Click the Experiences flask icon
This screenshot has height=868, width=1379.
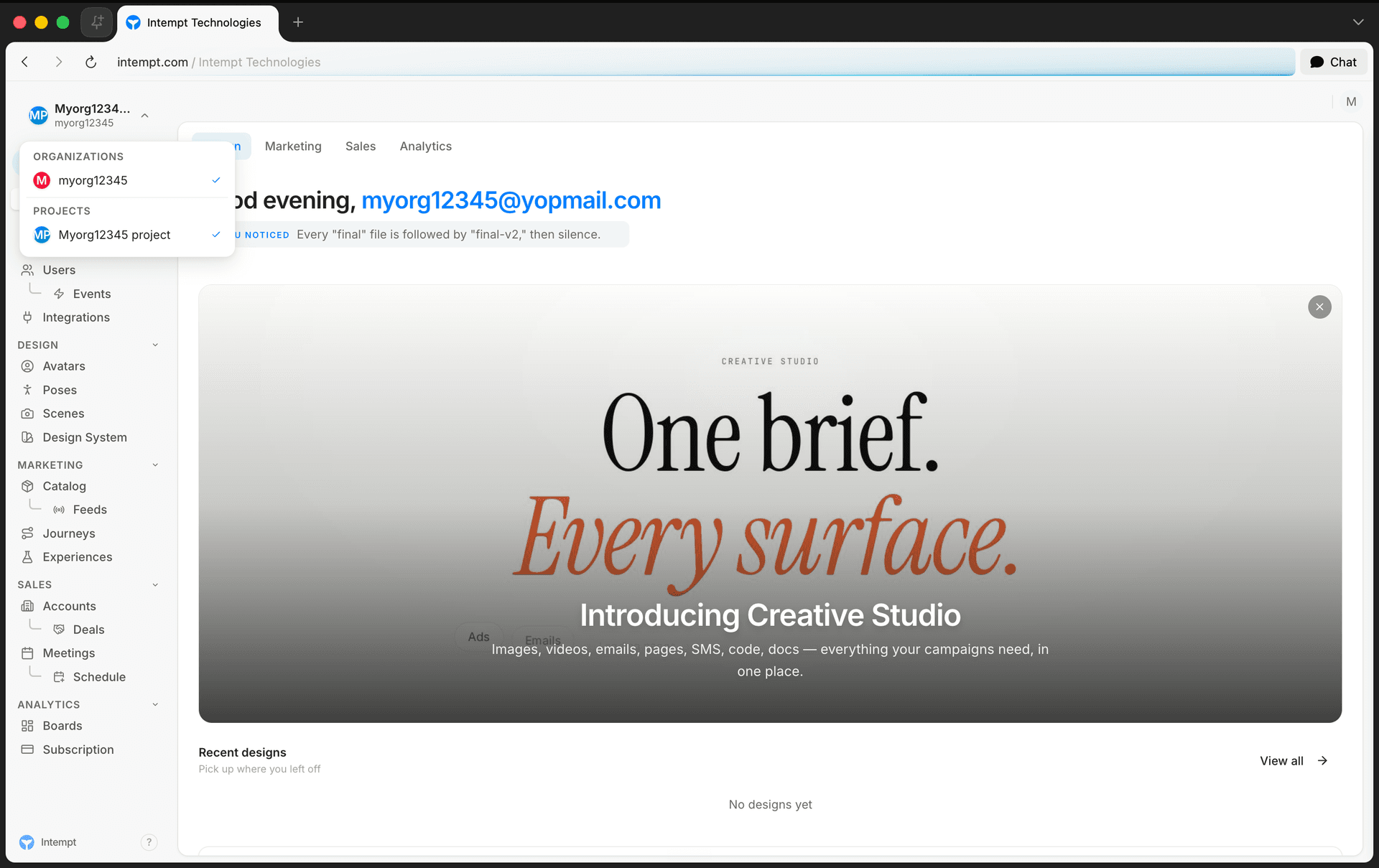coord(27,557)
